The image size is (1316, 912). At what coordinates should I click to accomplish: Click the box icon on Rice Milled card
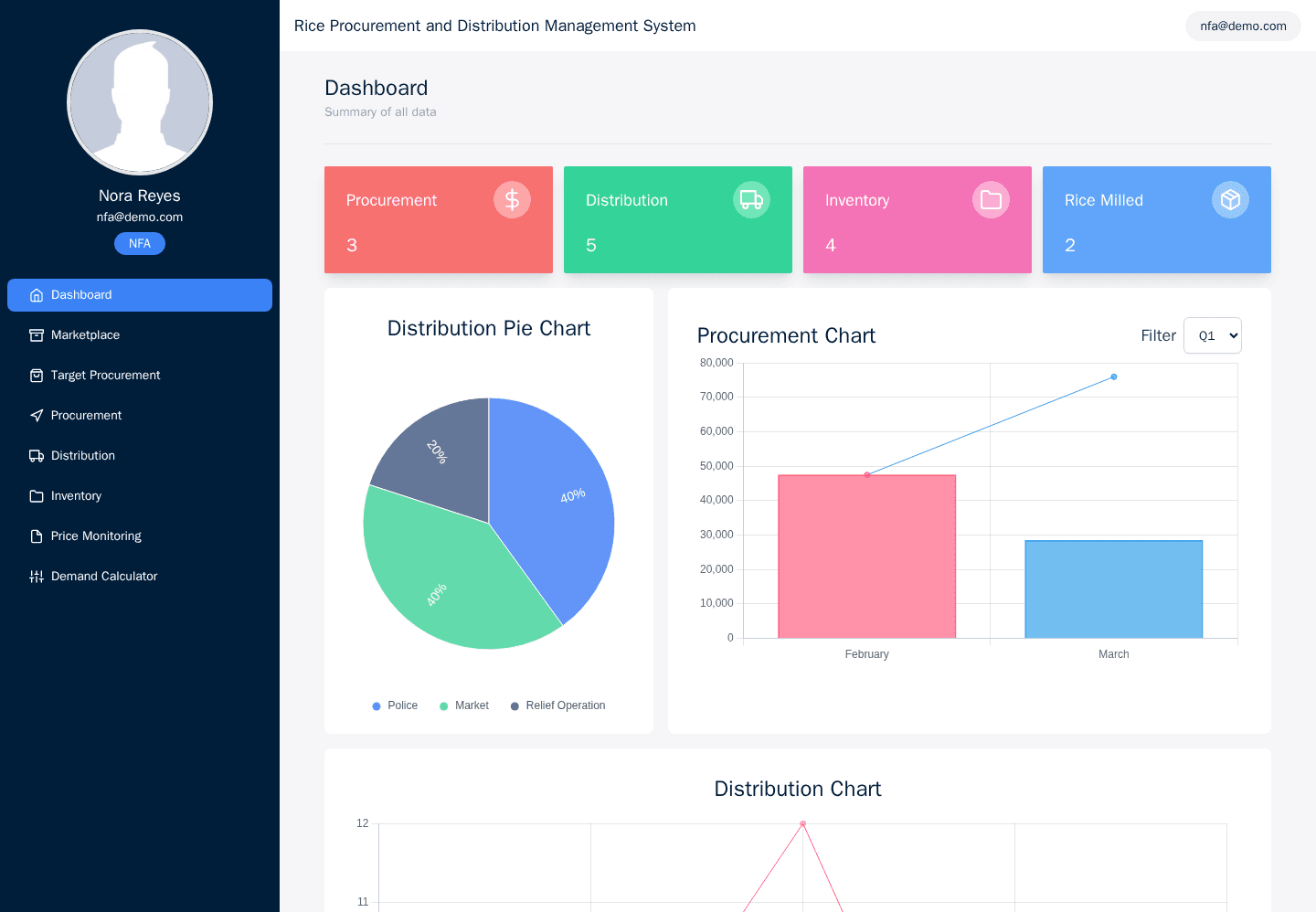[x=1231, y=199]
